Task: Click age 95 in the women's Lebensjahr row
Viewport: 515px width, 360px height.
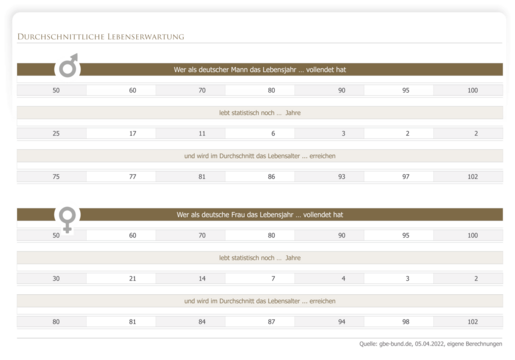Action: pos(406,235)
